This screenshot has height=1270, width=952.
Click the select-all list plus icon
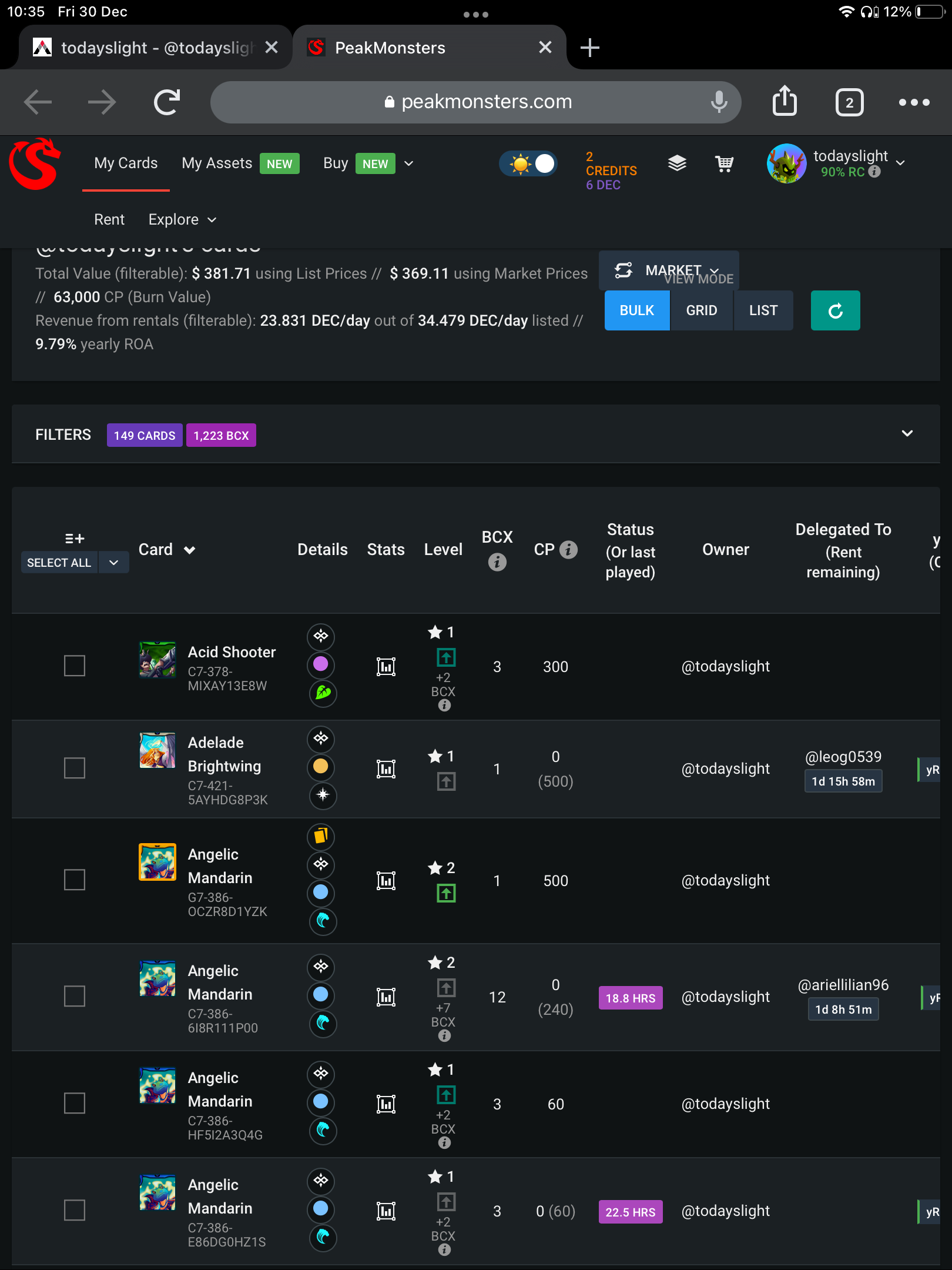tap(75, 538)
